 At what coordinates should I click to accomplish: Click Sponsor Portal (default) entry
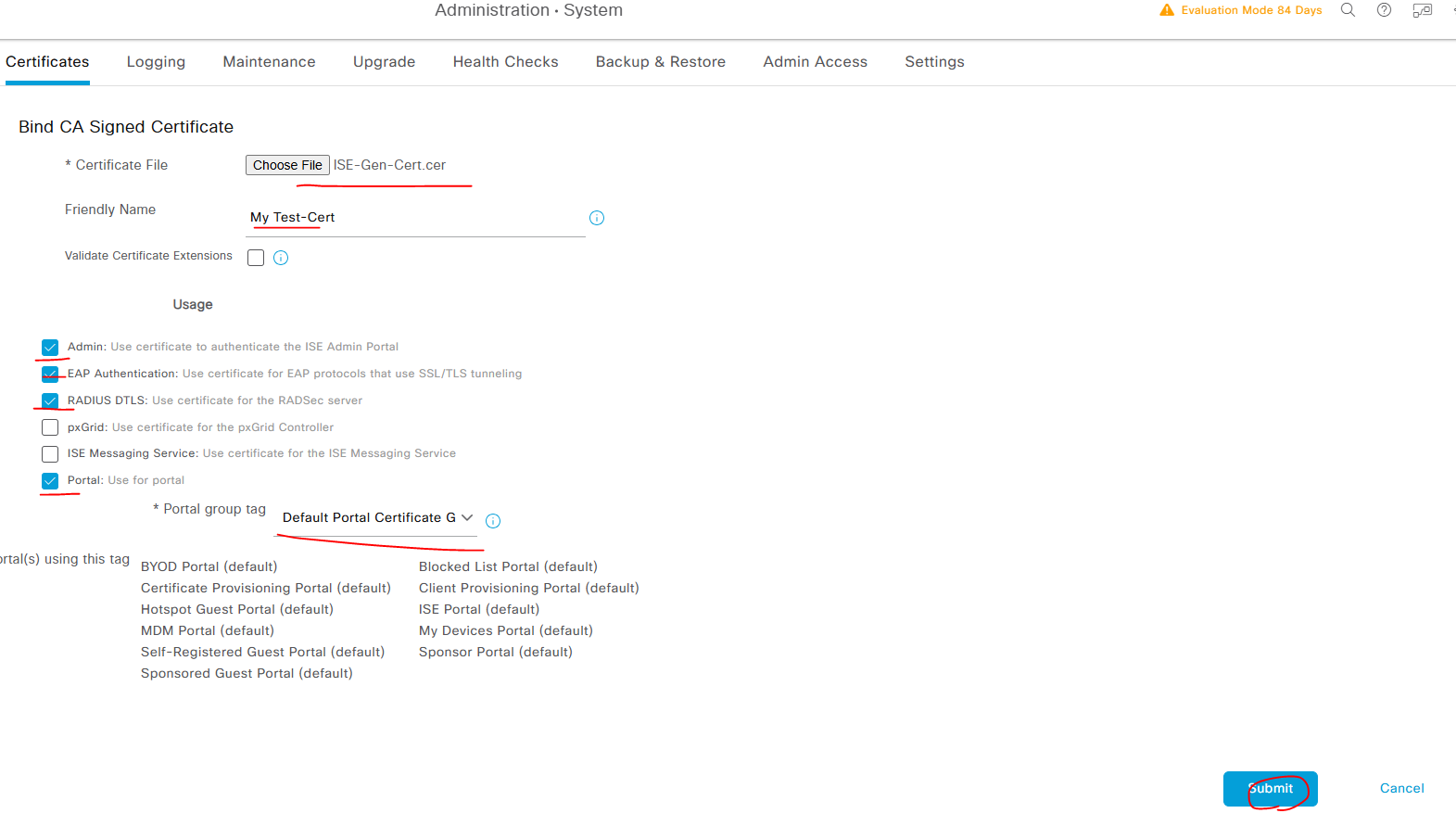click(496, 653)
